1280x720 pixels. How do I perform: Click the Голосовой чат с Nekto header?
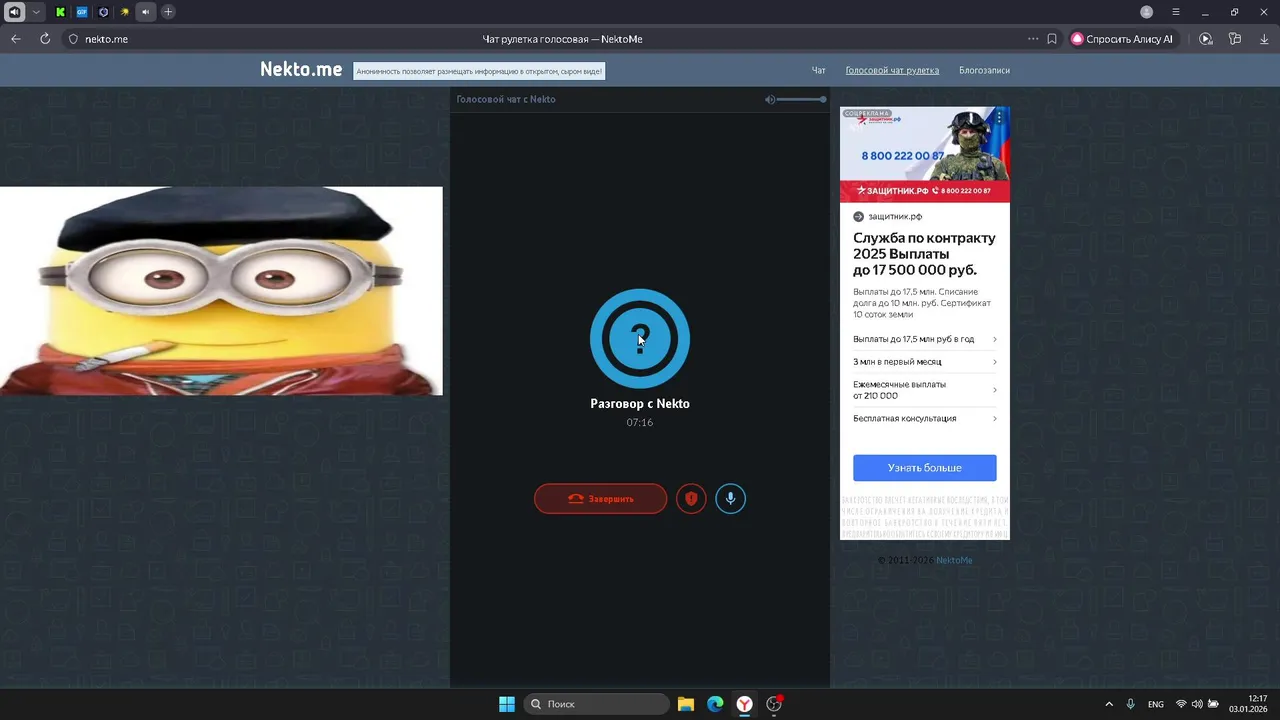pos(506,99)
